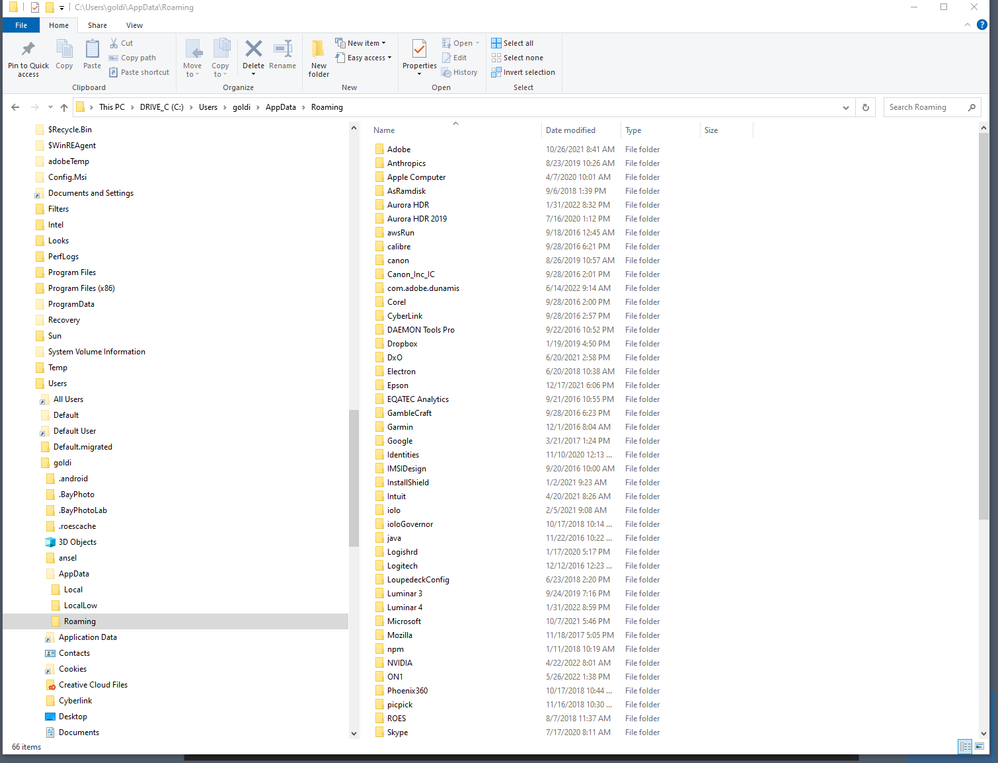Screen dimensions: 998x763
Task: Select the Dropbox folder
Action: click(402, 344)
